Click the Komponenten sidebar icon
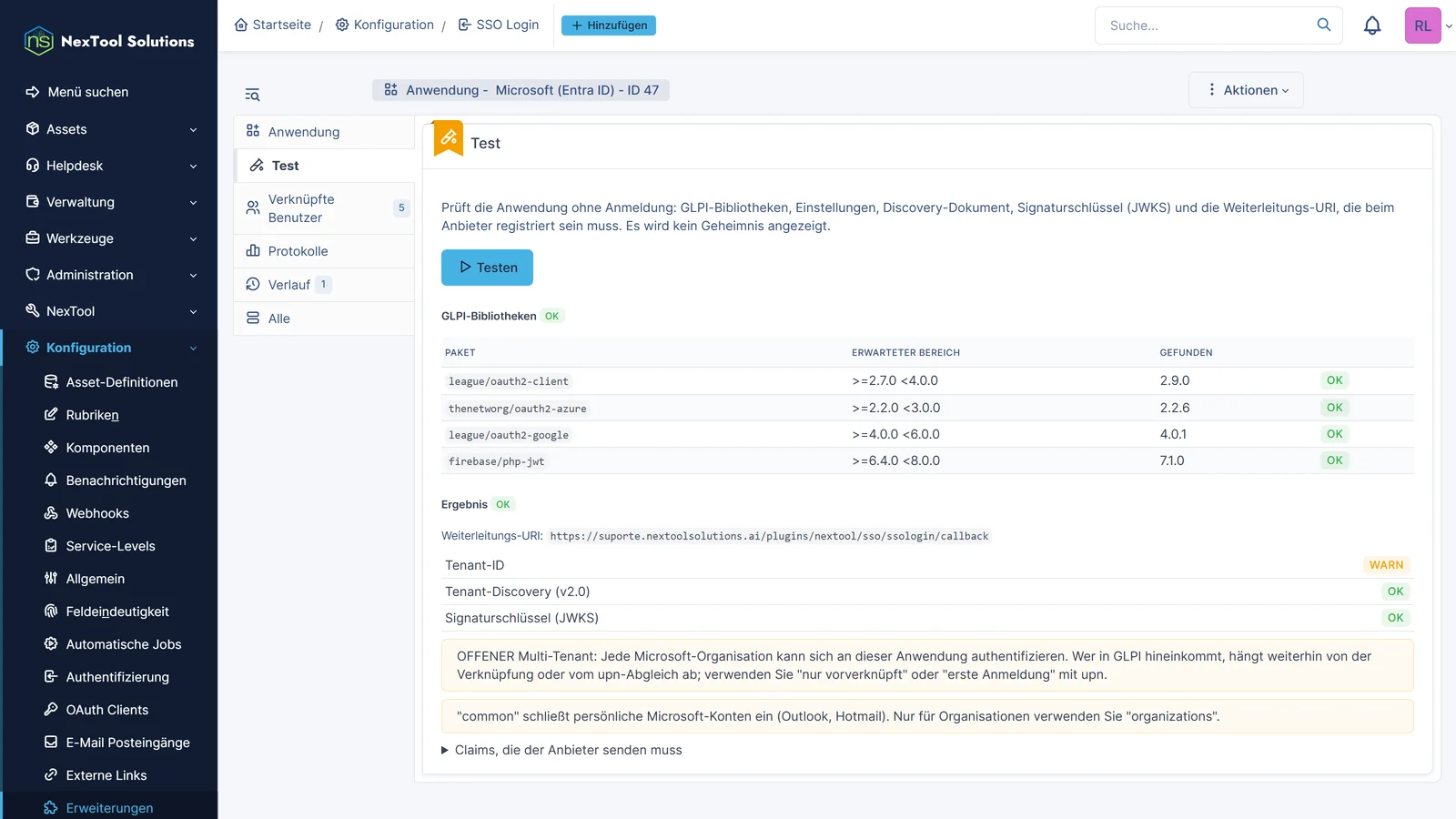Viewport: 1456px width, 819px height. [x=51, y=448]
